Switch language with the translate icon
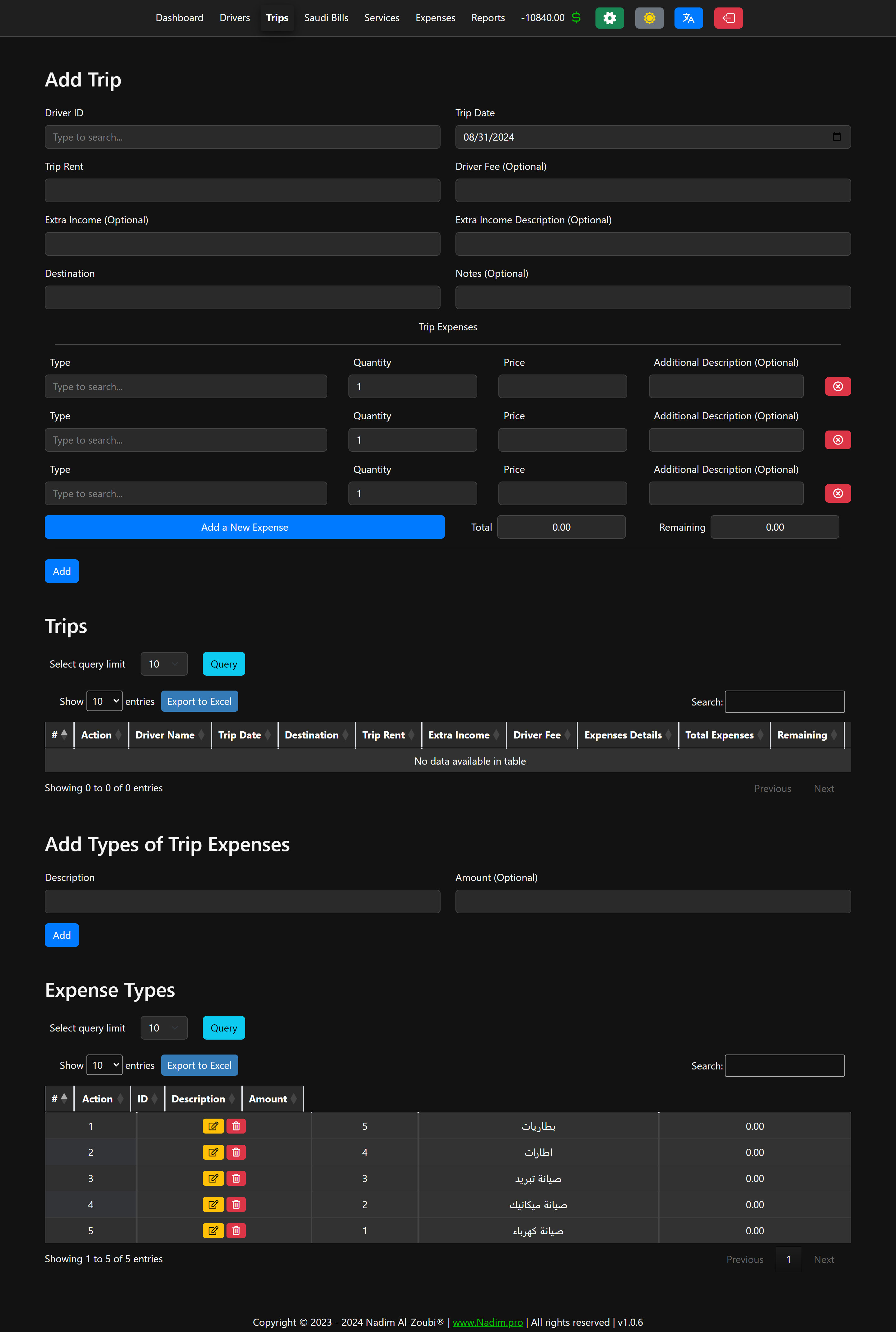896x1332 pixels. 688,18
